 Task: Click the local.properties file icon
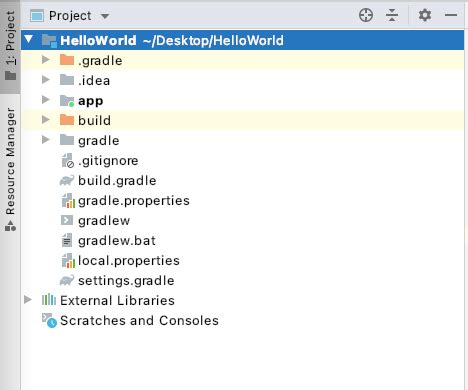click(68, 261)
